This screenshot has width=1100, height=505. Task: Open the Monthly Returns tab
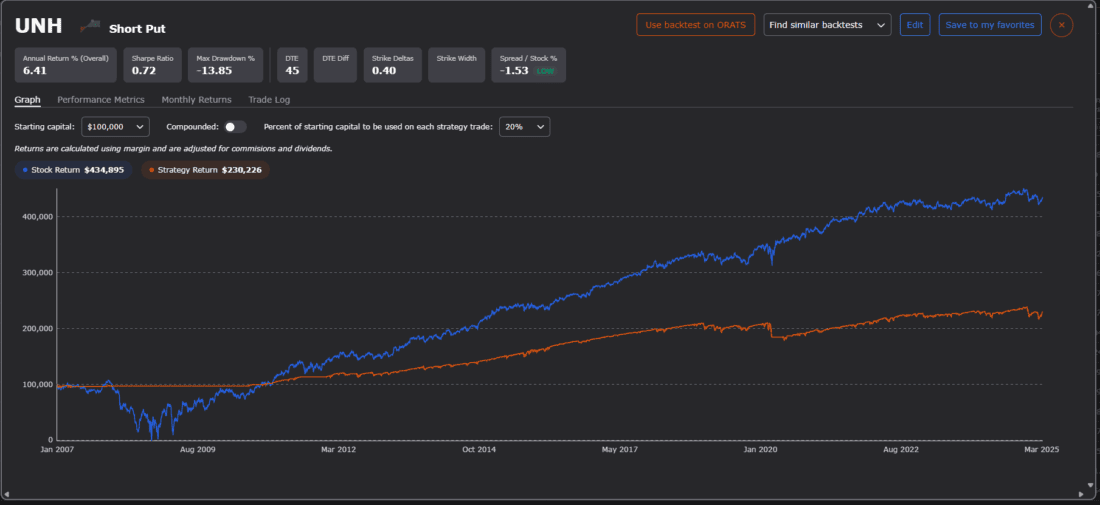[196, 100]
